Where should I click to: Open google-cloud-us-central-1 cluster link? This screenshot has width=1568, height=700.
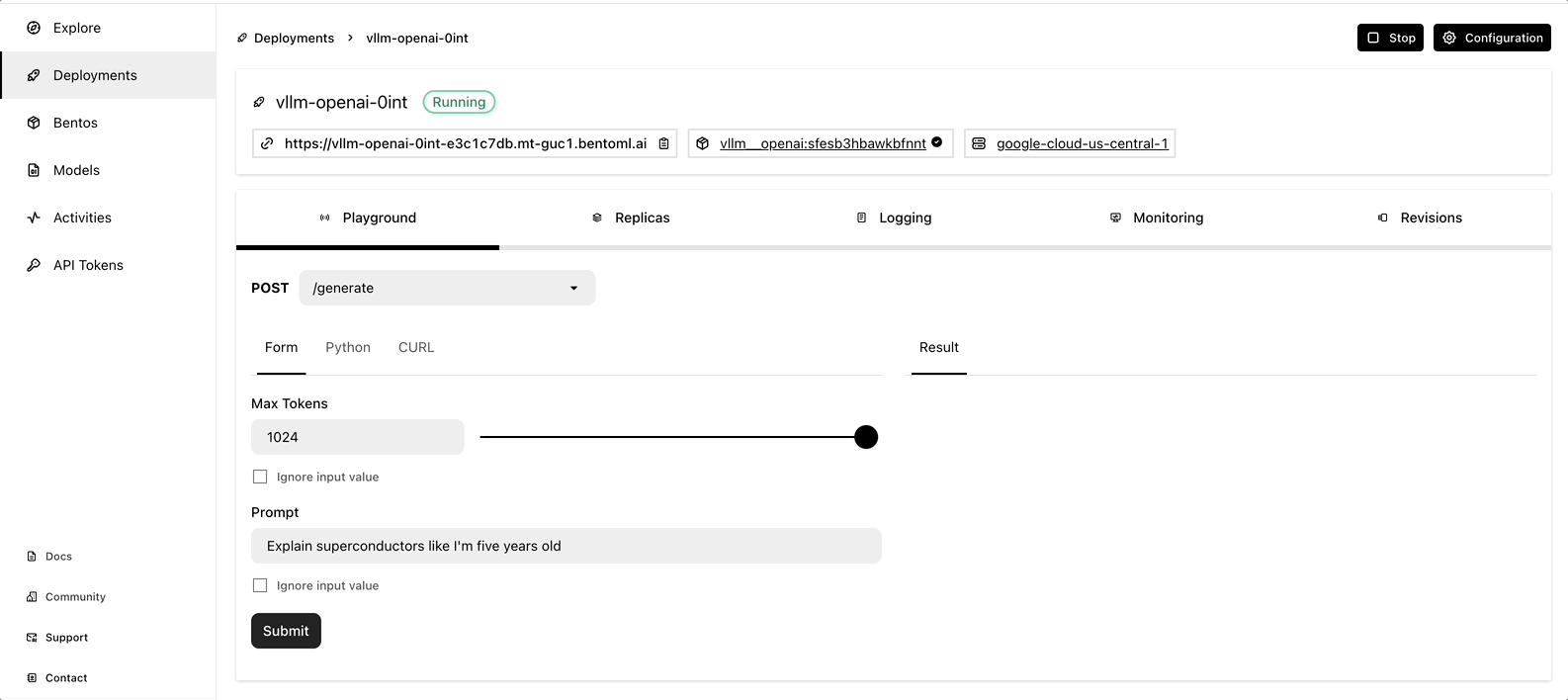point(1083,143)
